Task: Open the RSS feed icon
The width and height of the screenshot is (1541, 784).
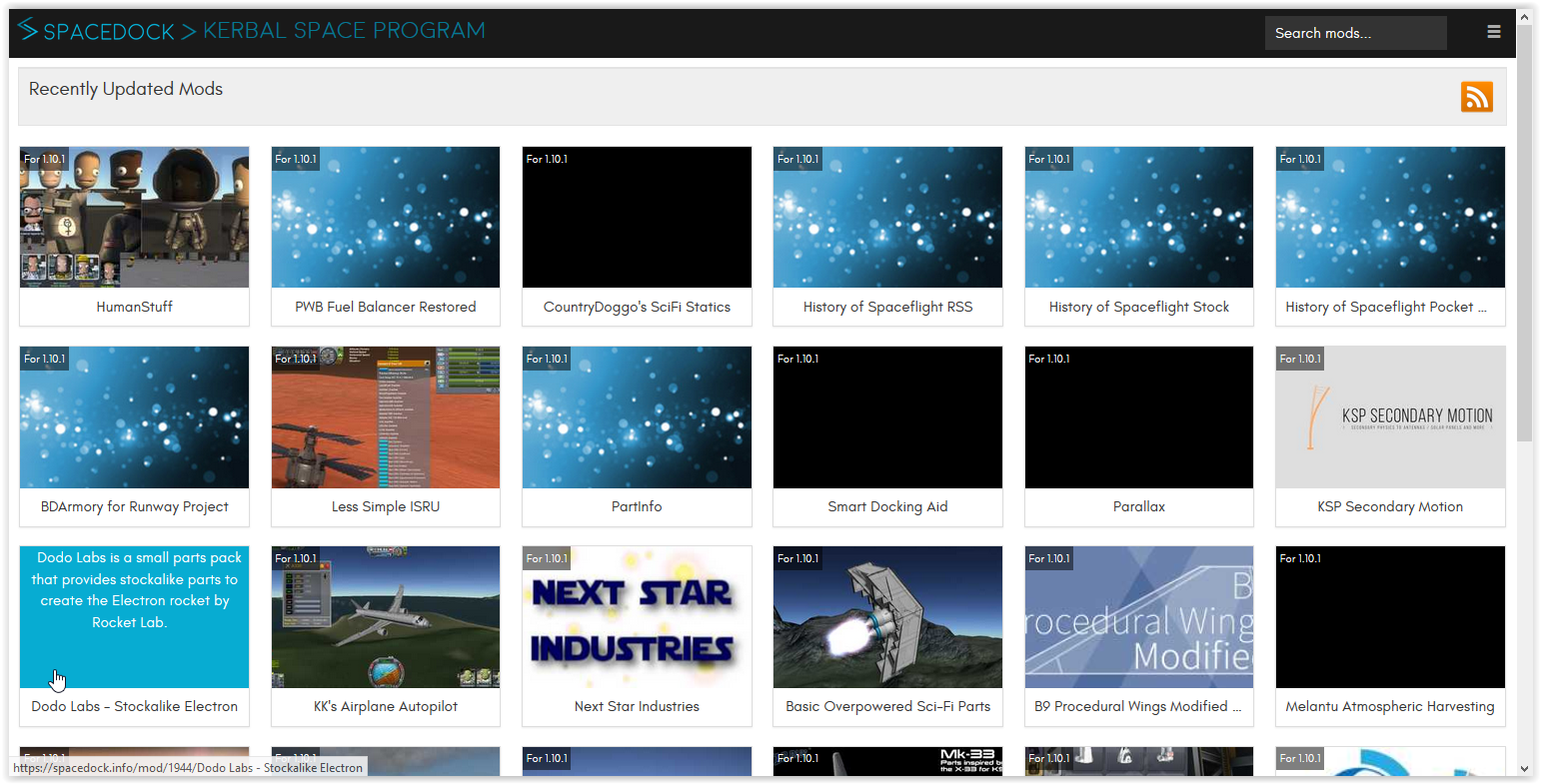Action: tap(1476, 97)
